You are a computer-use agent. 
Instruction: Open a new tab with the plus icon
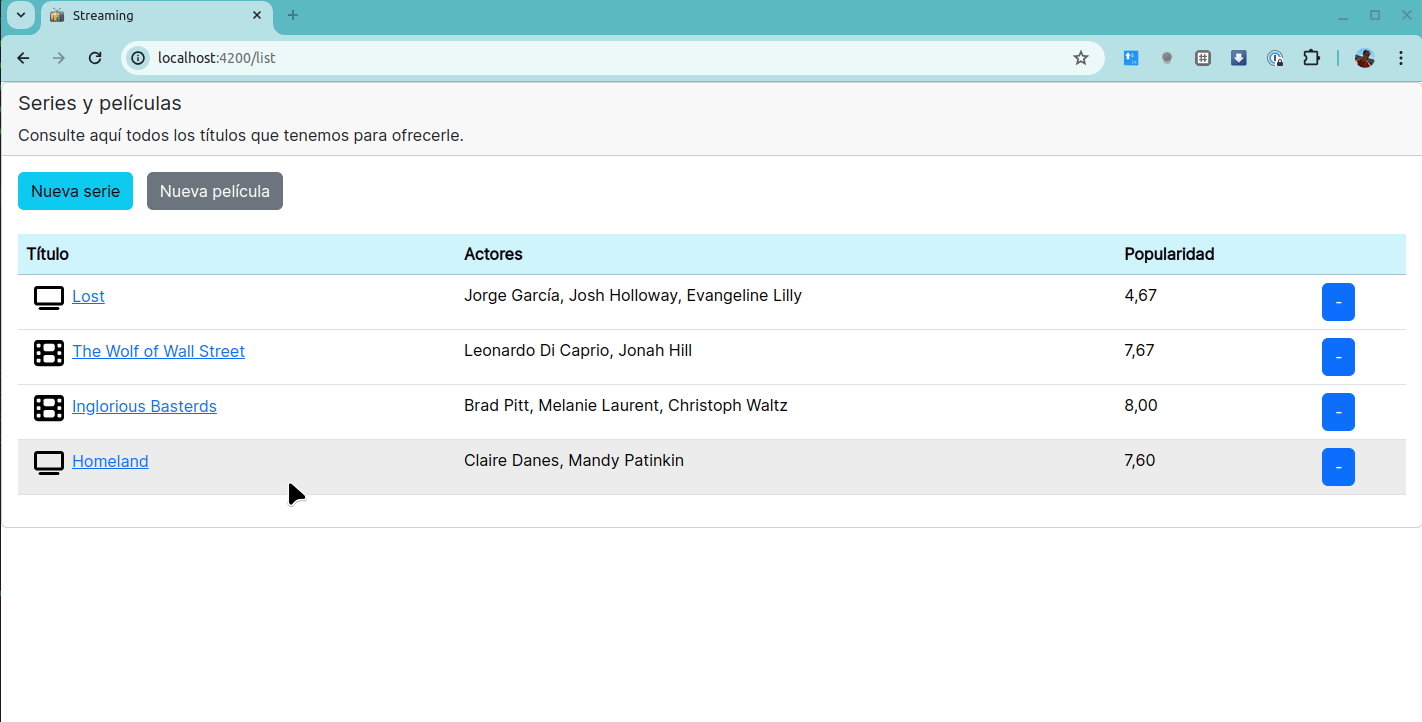[293, 15]
